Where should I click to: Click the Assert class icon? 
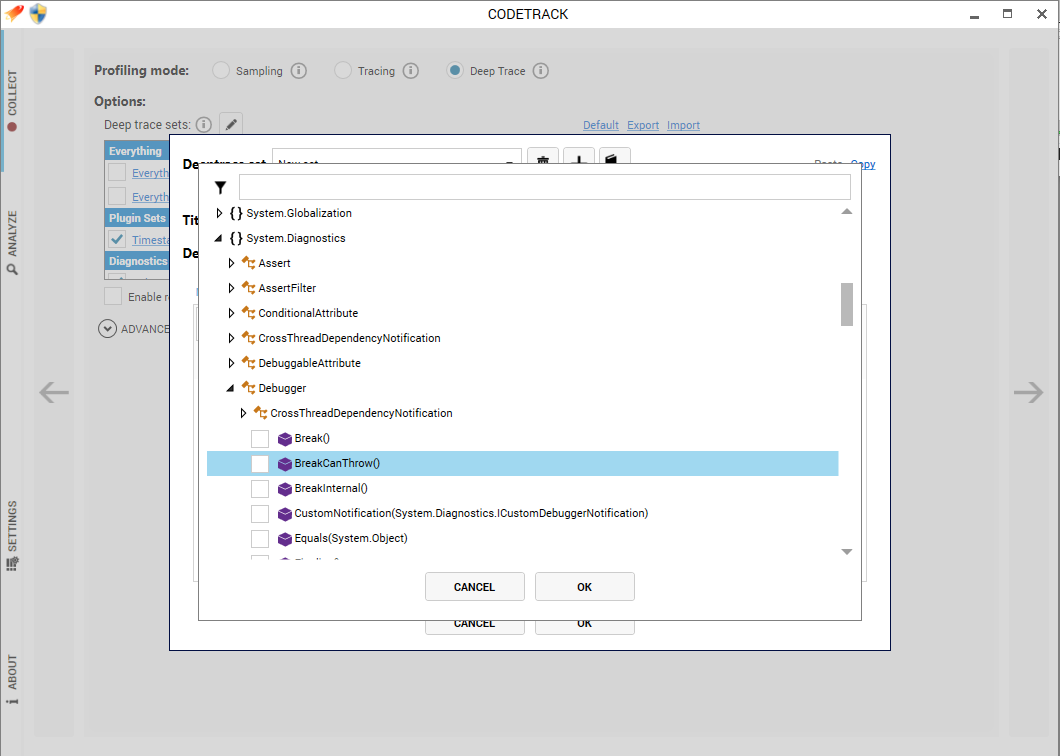tap(249, 263)
